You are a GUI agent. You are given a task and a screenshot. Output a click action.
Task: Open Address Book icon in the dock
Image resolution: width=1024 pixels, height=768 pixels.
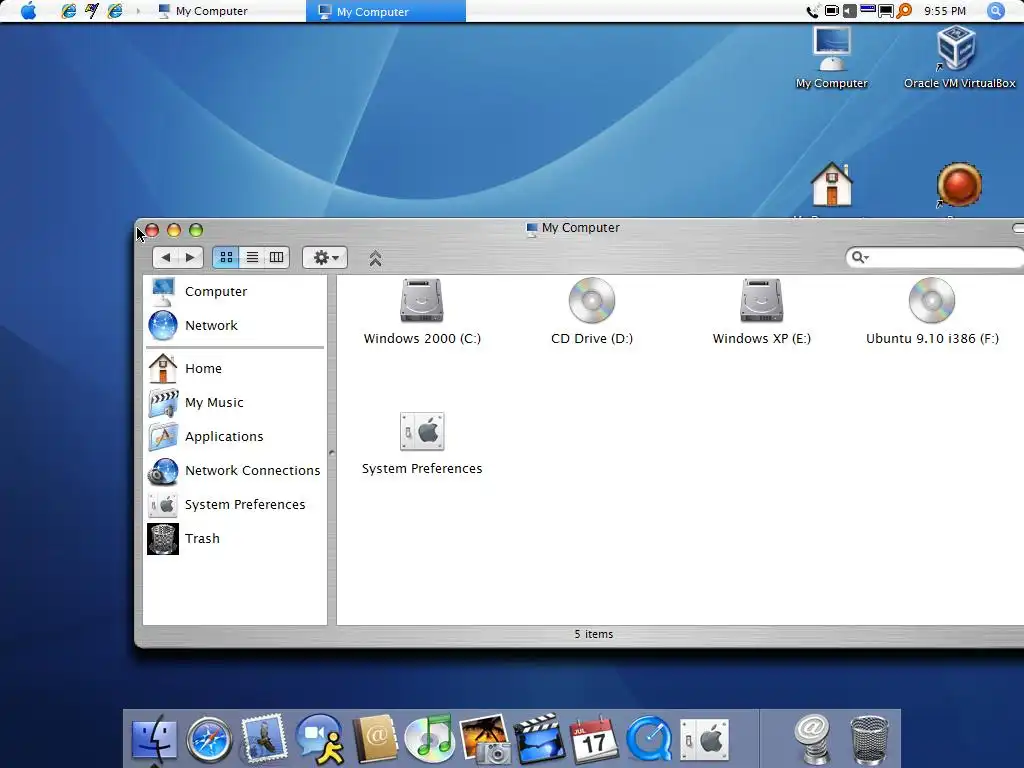[375, 739]
